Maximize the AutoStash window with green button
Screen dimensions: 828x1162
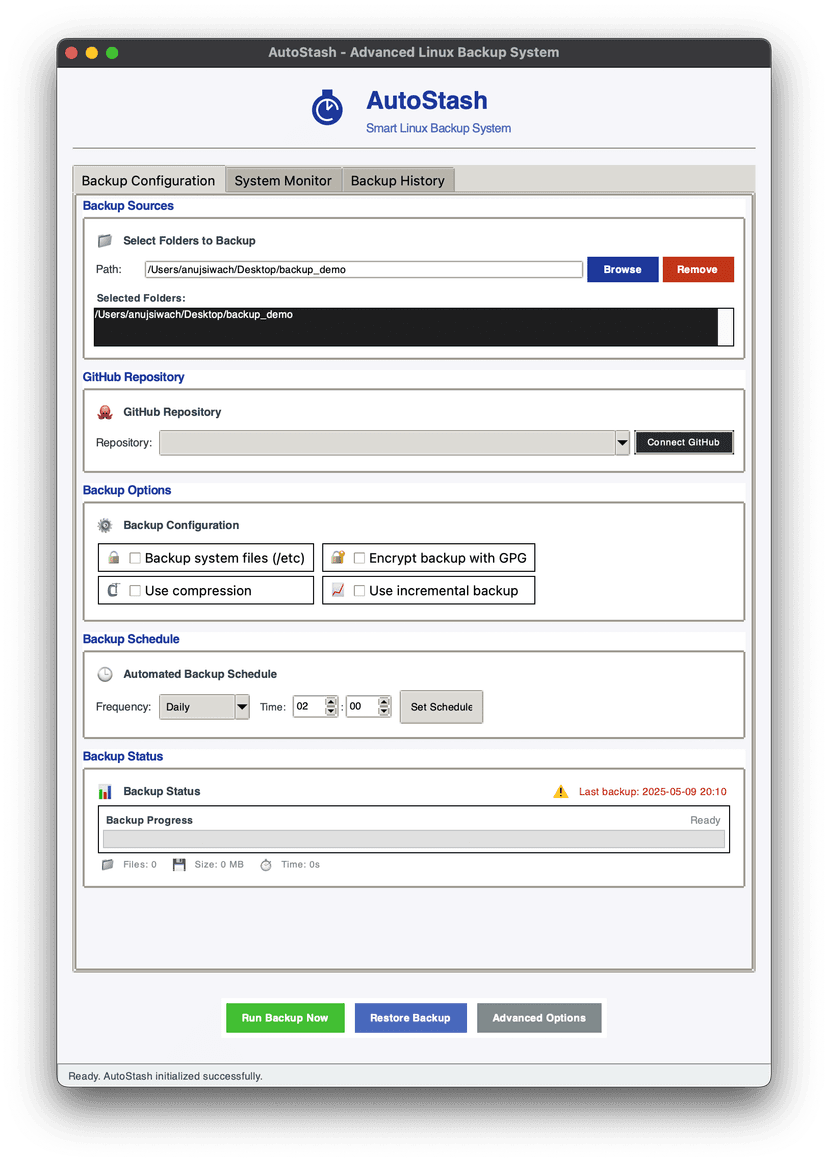[112, 53]
